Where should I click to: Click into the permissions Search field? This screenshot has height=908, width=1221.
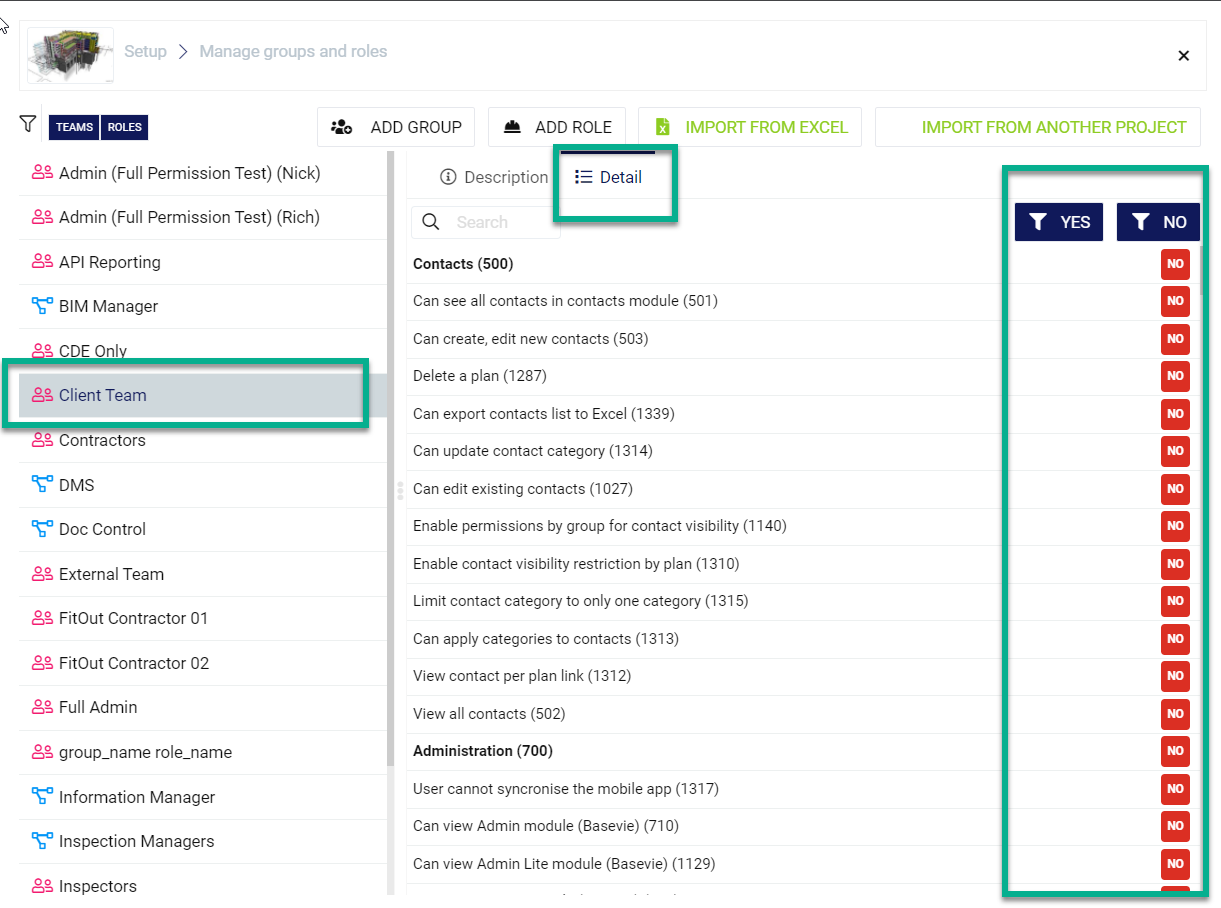pyautogui.click(x=500, y=222)
